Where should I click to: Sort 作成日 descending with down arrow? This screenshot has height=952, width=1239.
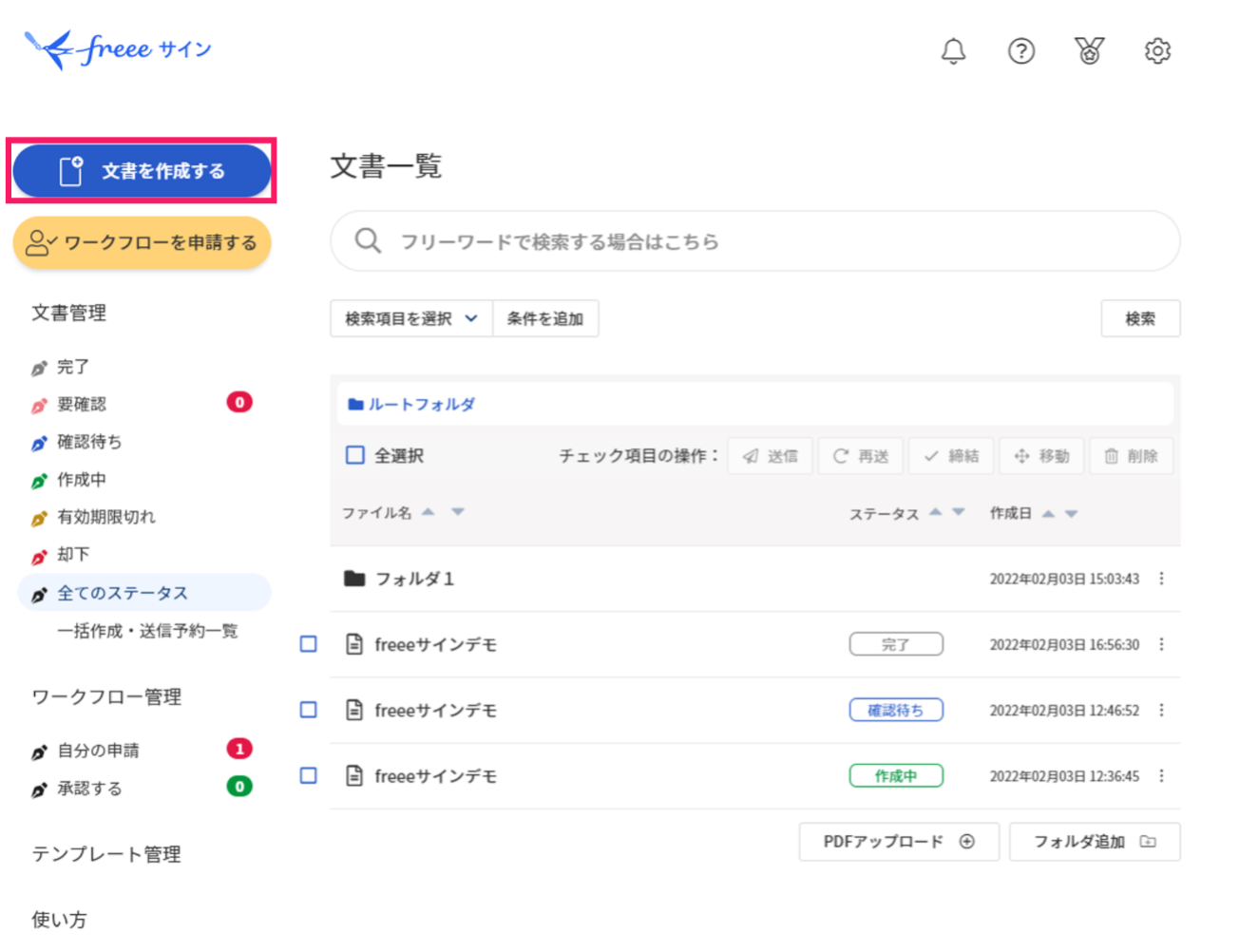[1072, 513]
